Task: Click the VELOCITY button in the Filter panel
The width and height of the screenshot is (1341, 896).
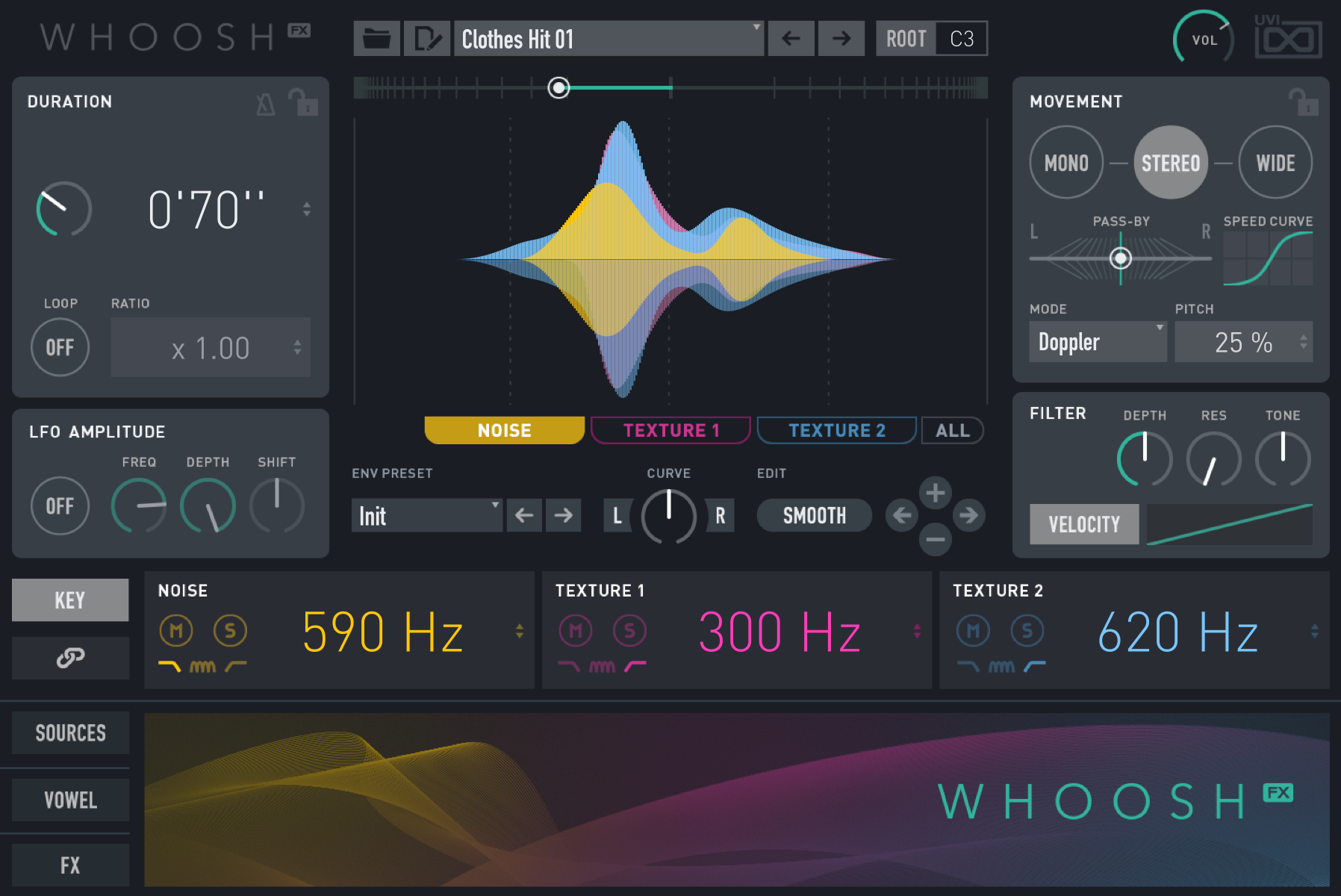Action: (x=1083, y=523)
